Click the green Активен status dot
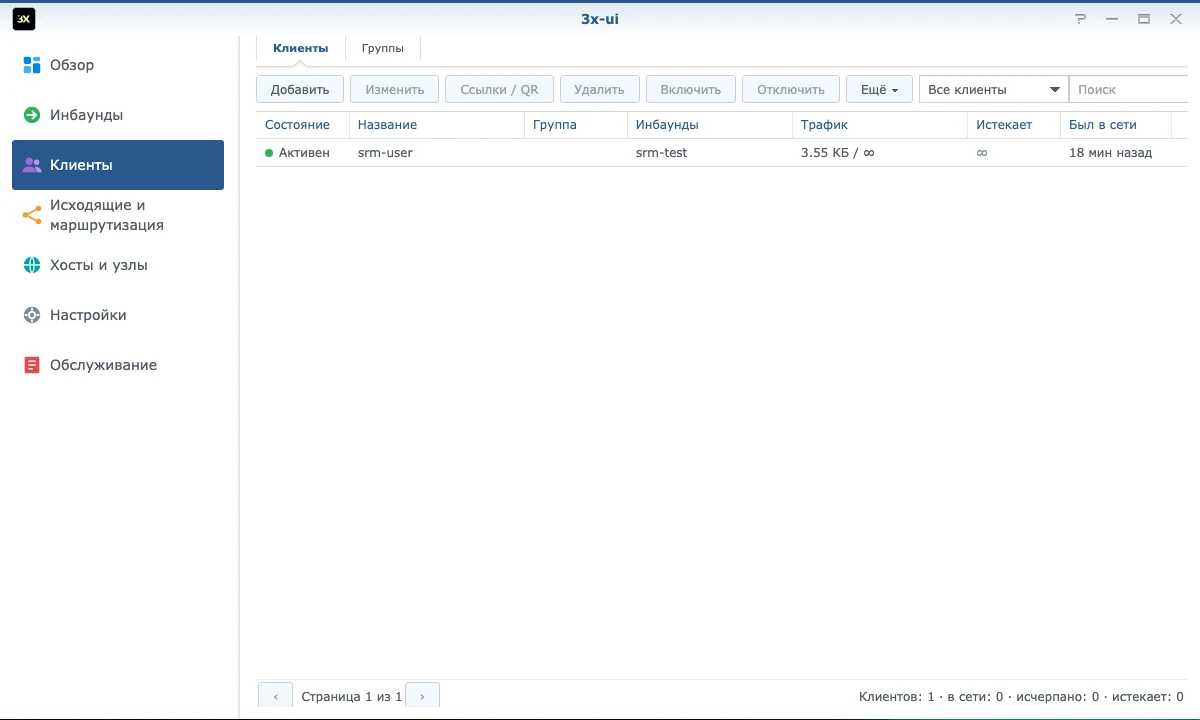 [269, 153]
